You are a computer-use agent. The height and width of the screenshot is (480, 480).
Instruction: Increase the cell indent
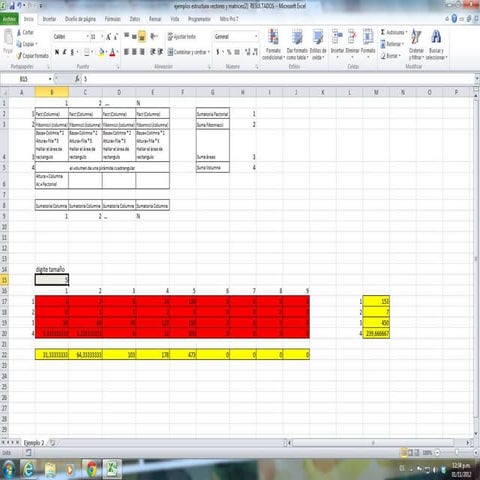pyautogui.click(x=160, y=52)
